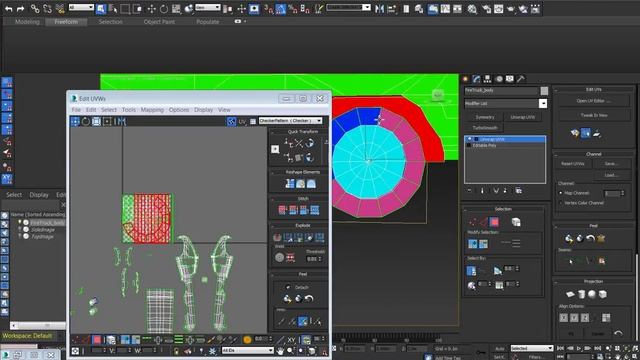Screen dimensions: 640x360
Task: Click the last Stitch icon
Action: coord(315,210)
